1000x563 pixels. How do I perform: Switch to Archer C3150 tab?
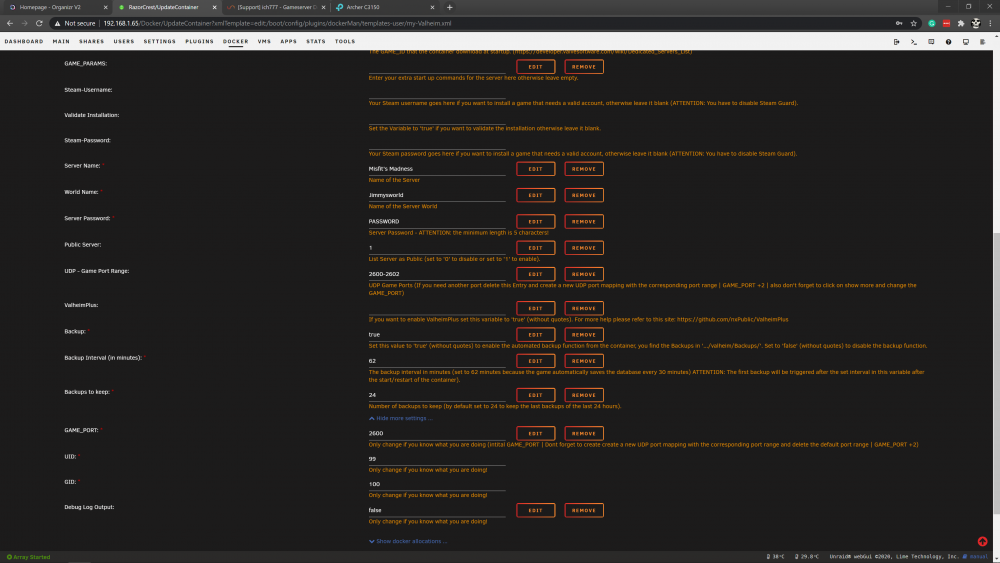(385, 7)
